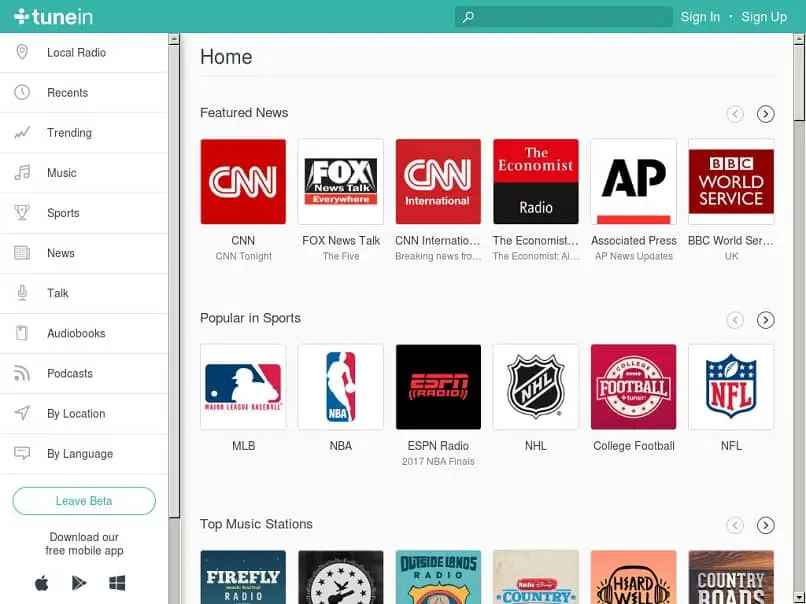Click the Sign In link
The image size is (806, 604).
tap(700, 17)
